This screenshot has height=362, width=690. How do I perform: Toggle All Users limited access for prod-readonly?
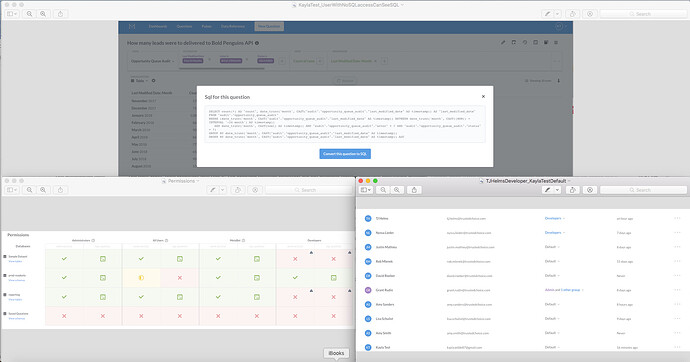pos(141,278)
